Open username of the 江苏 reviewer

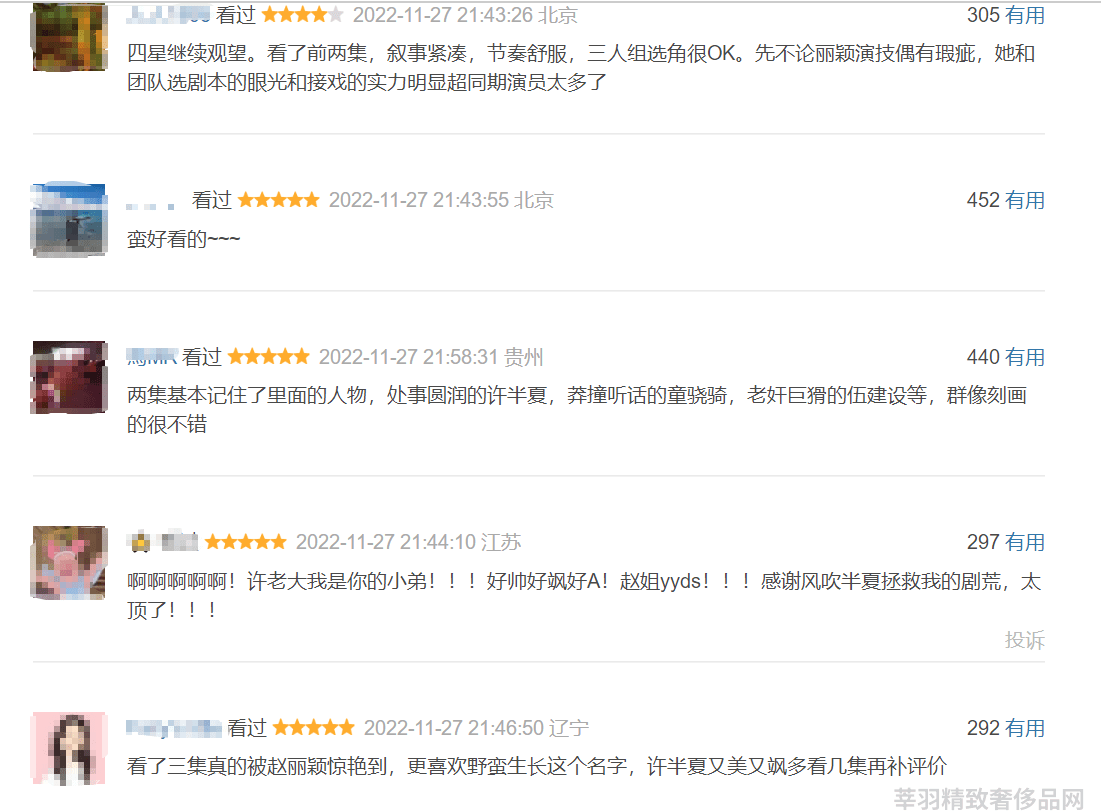tap(163, 542)
